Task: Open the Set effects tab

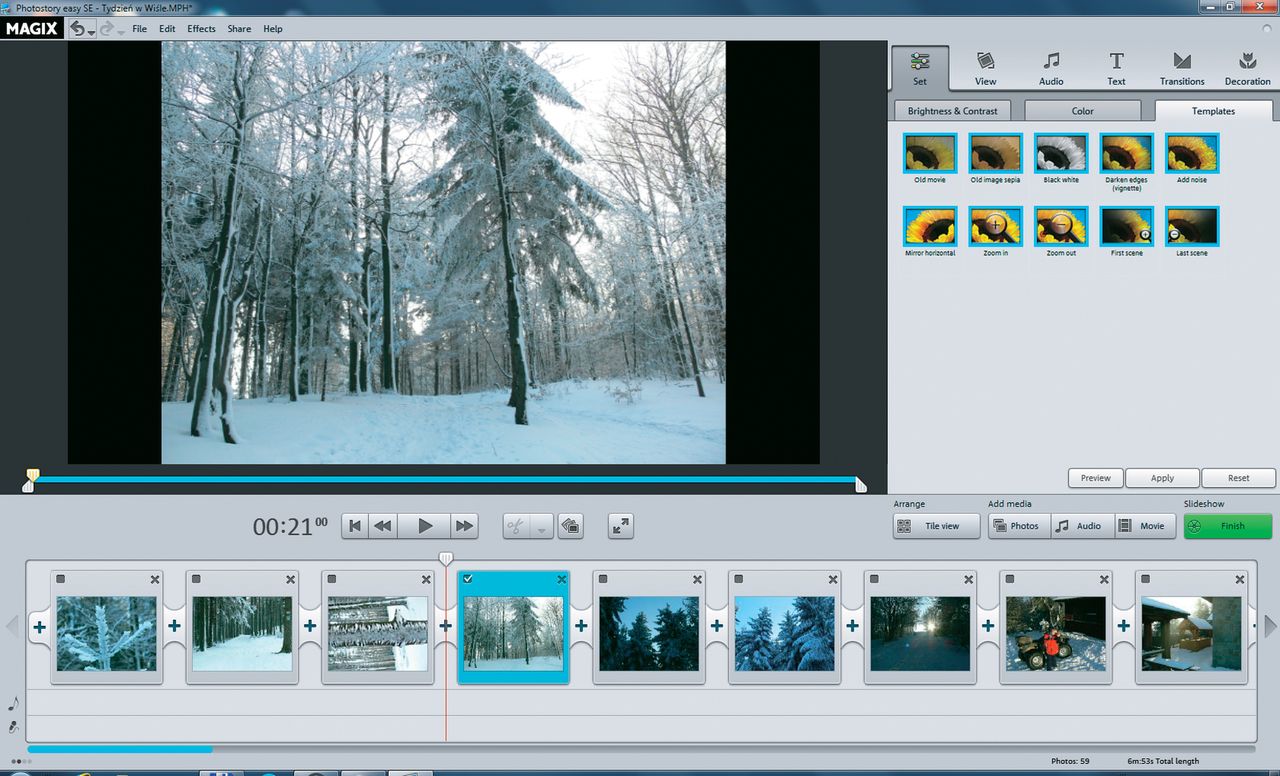Action: 920,69
